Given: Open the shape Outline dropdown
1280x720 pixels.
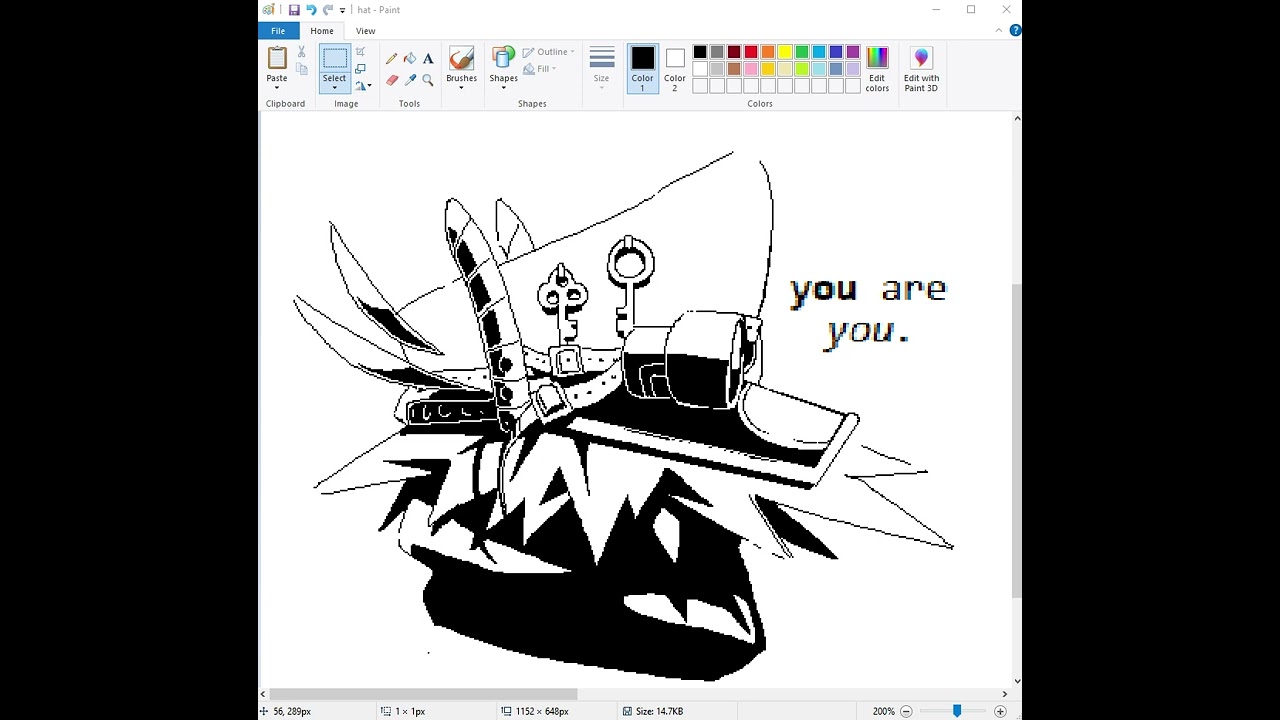Looking at the screenshot, I should (547, 52).
